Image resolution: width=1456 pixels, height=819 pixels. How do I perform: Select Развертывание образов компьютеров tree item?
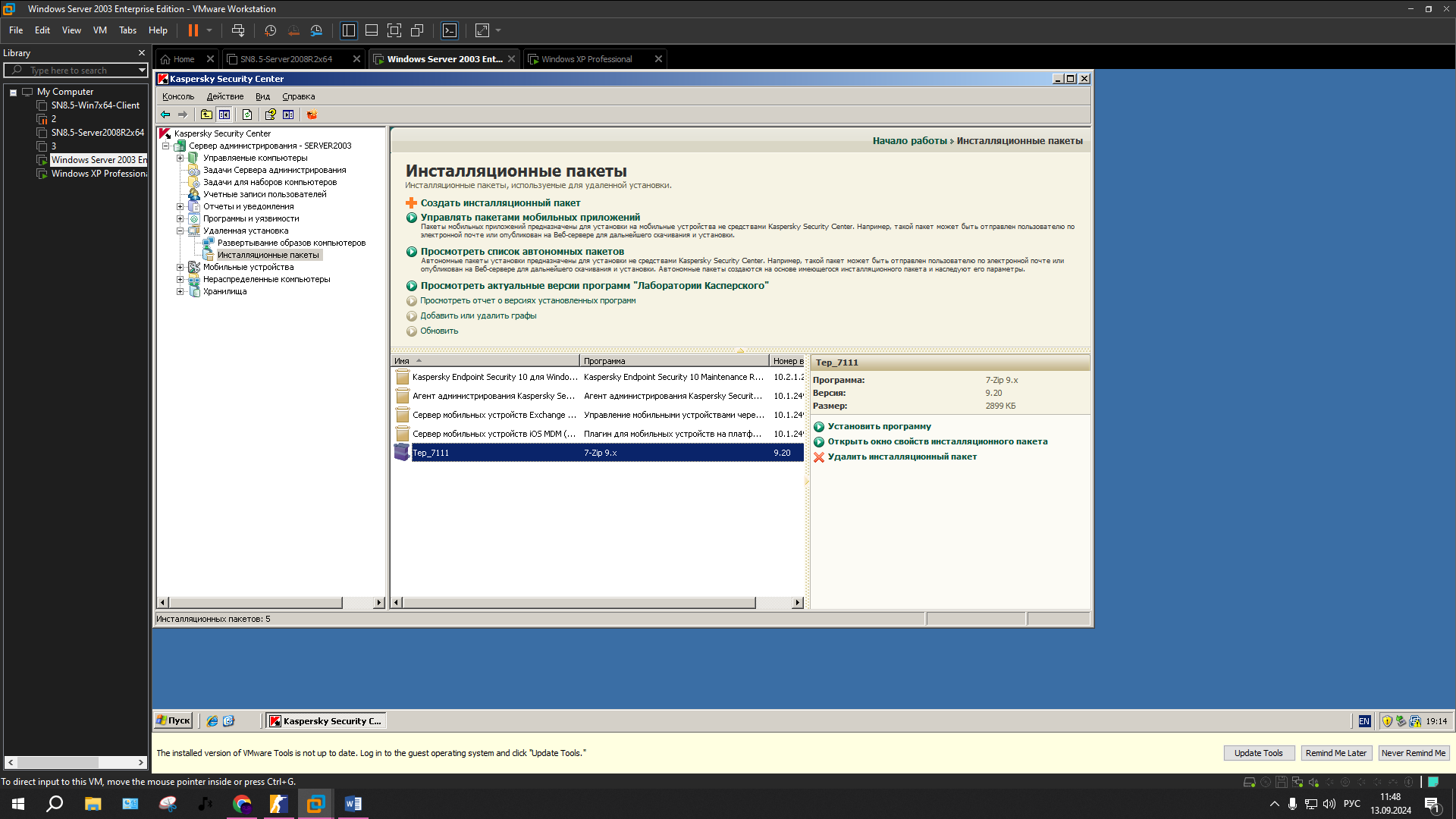tap(291, 243)
